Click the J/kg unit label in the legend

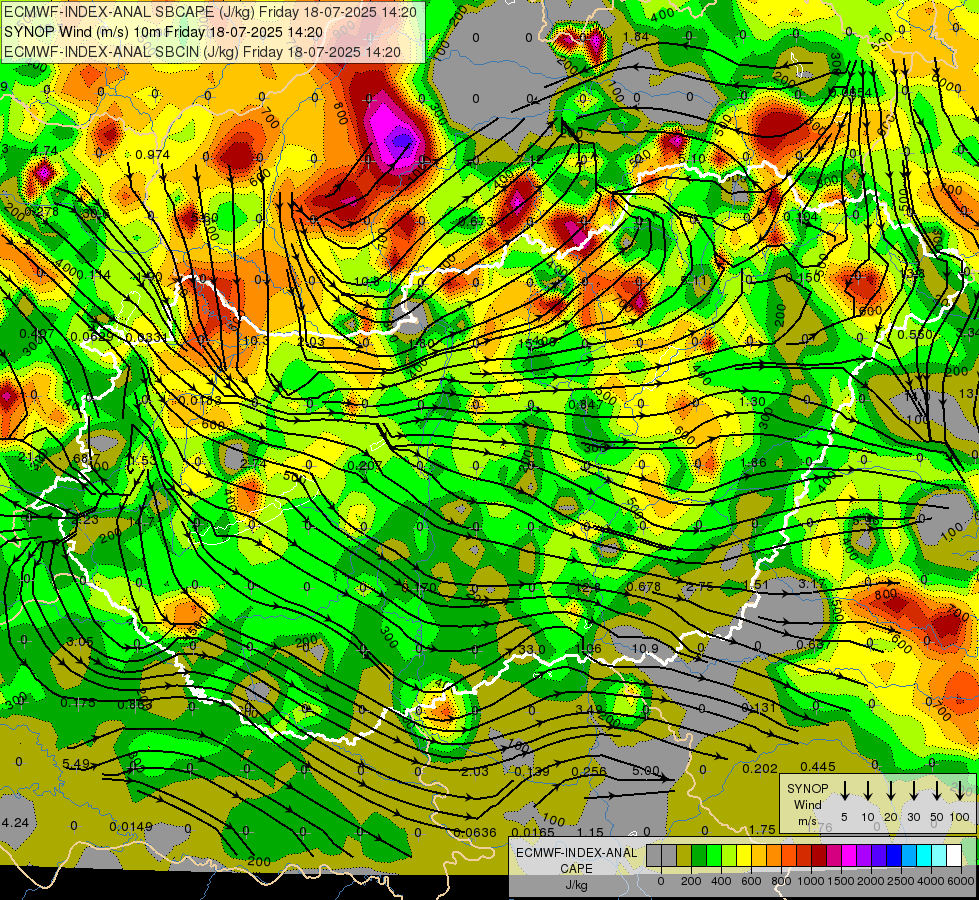pyautogui.click(x=576, y=885)
